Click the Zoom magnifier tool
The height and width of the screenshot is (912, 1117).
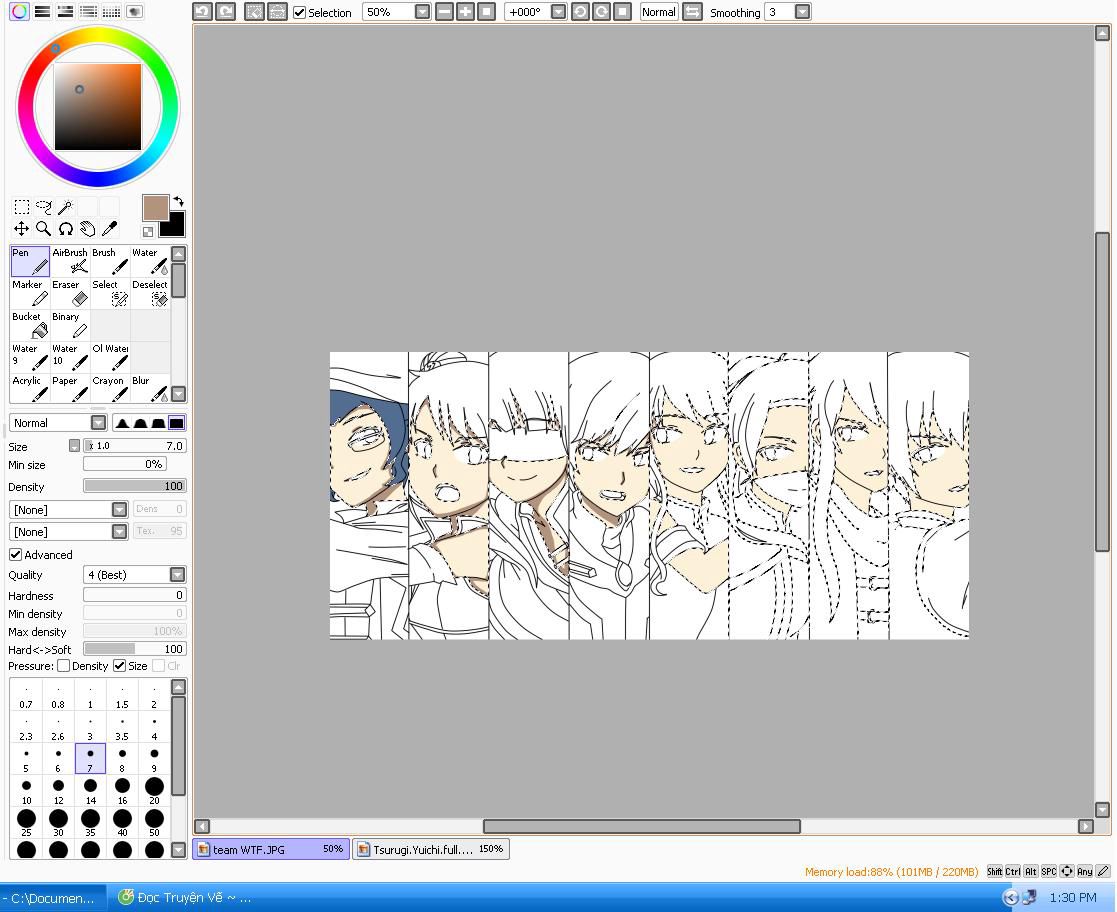tap(43, 228)
